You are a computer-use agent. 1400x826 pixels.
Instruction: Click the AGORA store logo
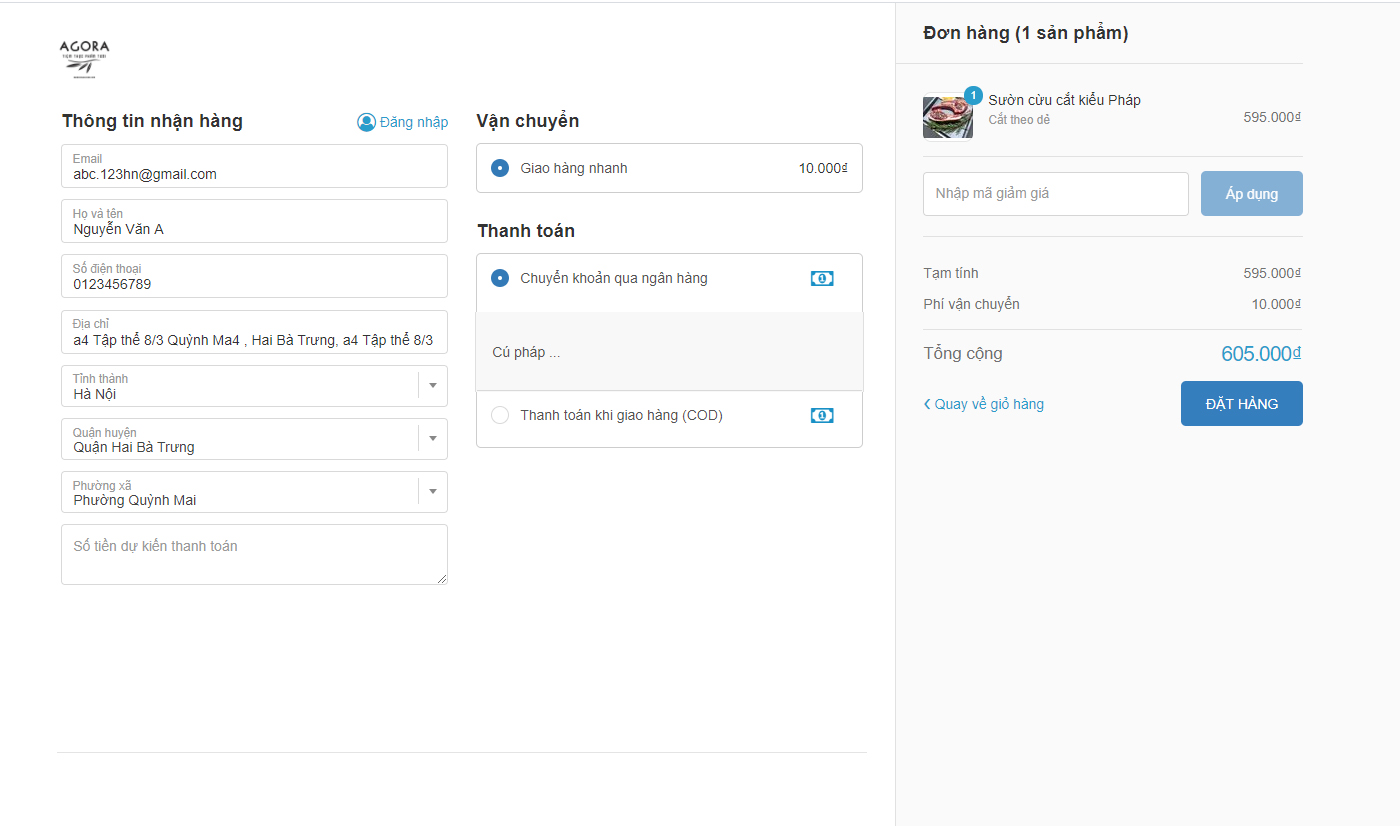tap(84, 59)
